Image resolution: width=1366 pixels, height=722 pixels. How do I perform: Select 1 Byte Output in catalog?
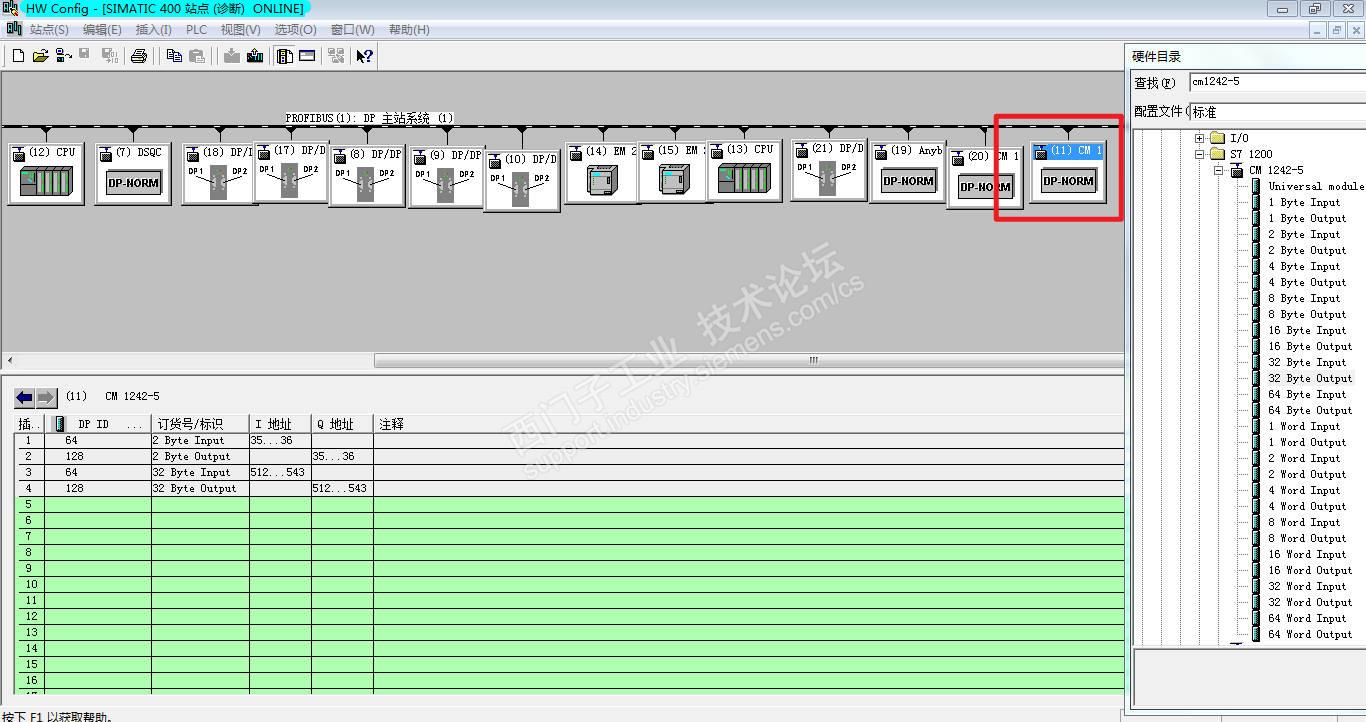pos(1307,218)
